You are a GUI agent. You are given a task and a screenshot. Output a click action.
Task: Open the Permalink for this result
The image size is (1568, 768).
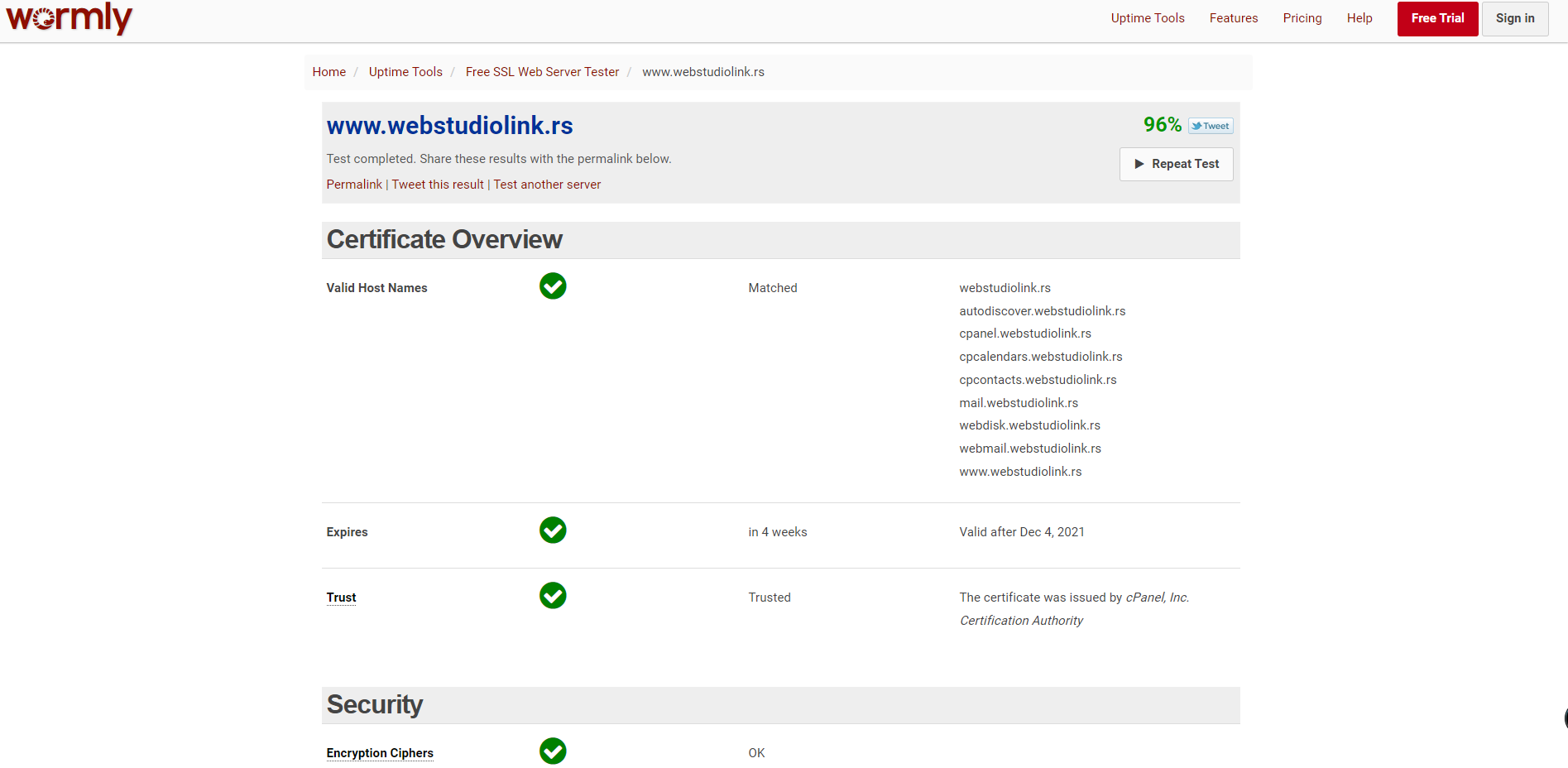pos(354,185)
